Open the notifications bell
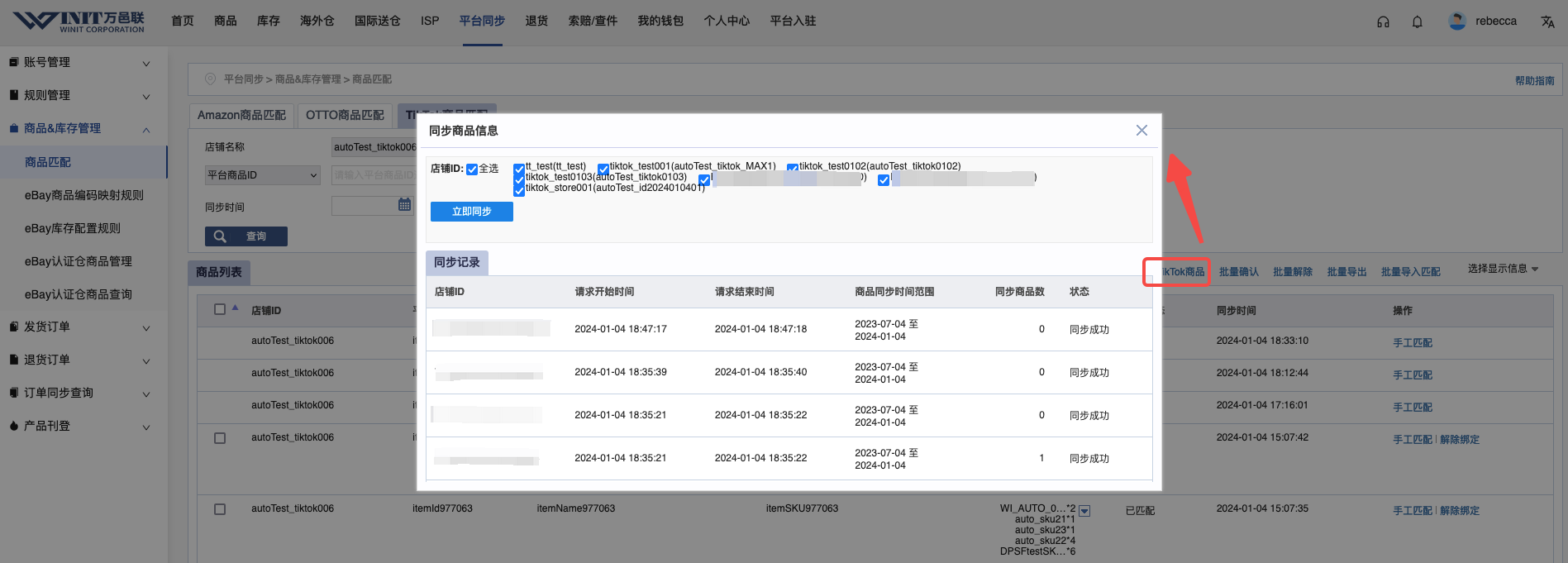1568x563 pixels. pyautogui.click(x=1417, y=21)
